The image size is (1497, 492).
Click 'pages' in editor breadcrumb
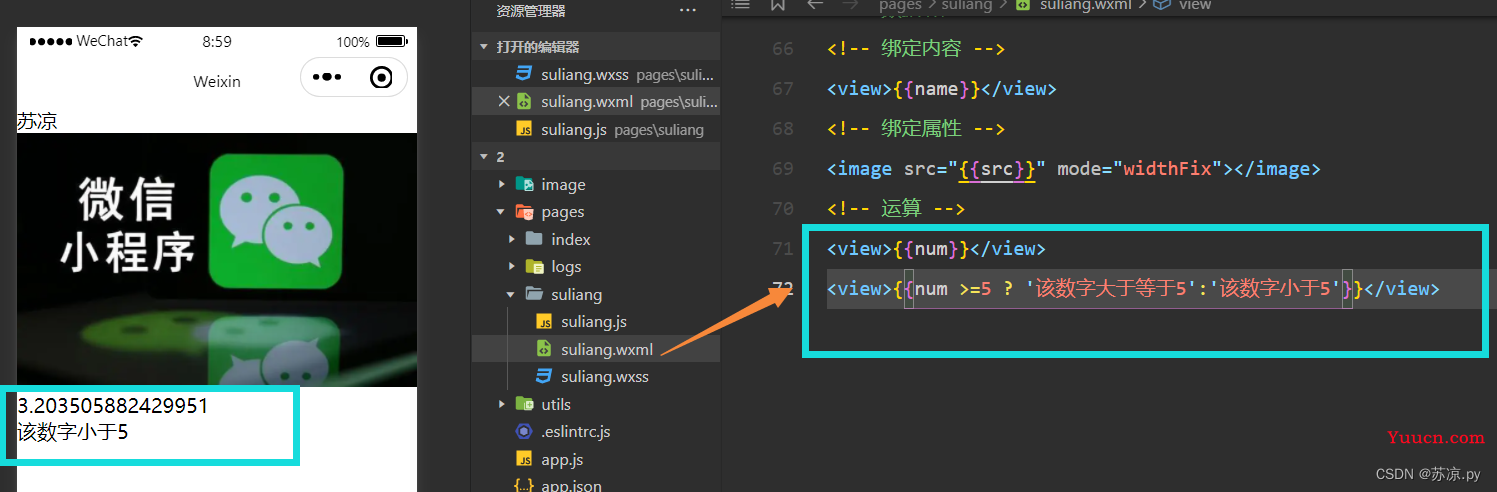tap(900, 5)
